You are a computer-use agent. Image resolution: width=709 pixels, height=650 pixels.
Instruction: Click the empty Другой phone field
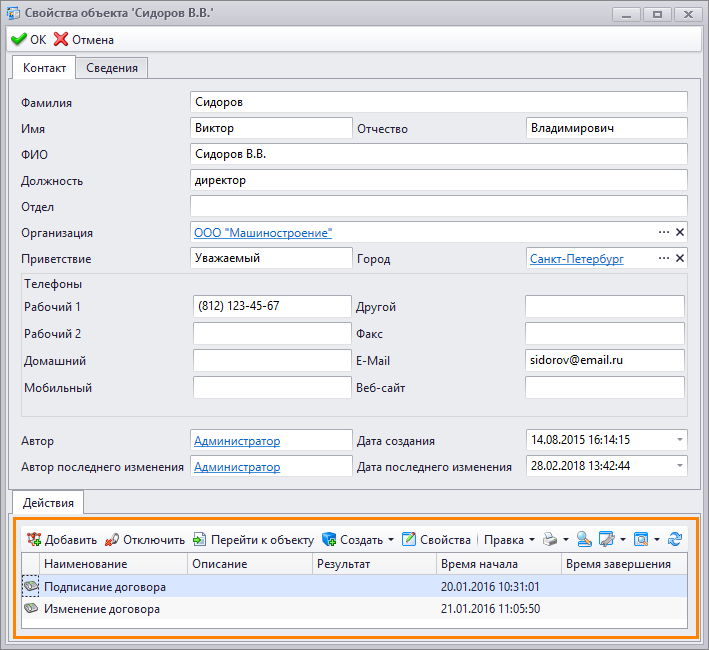pyautogui.click(x=605, y=306)
